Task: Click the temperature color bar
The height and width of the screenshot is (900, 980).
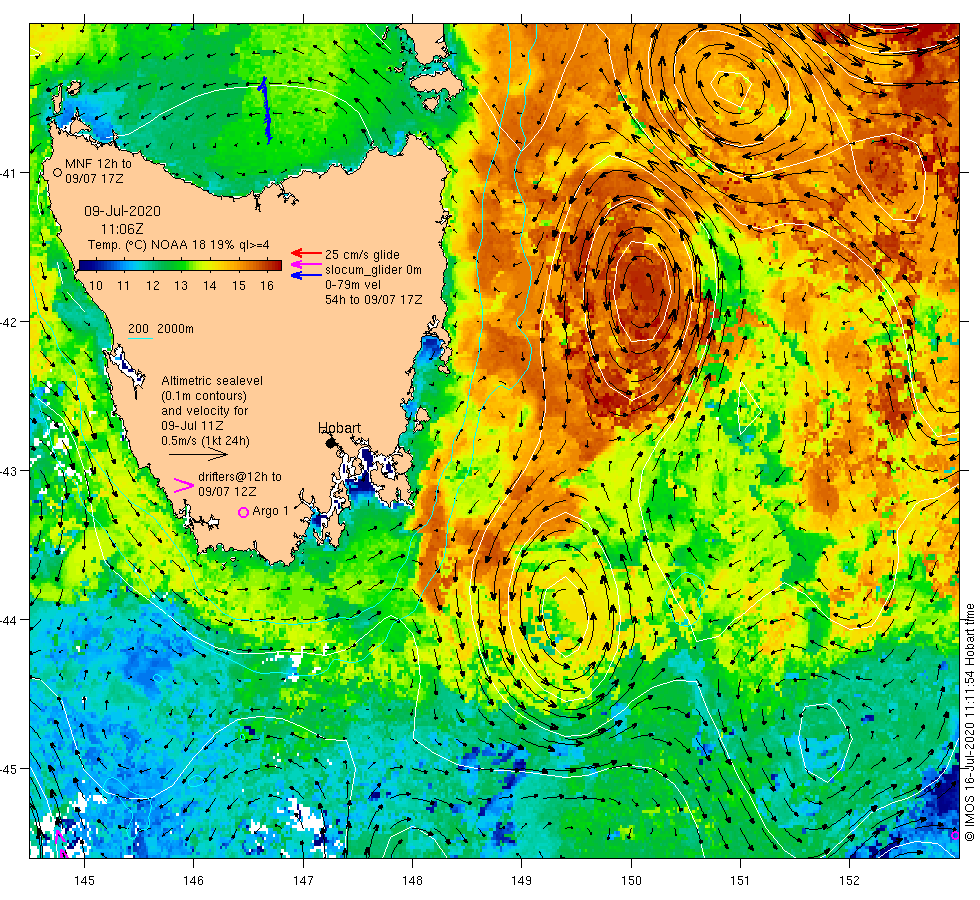Action: point(181,266)
